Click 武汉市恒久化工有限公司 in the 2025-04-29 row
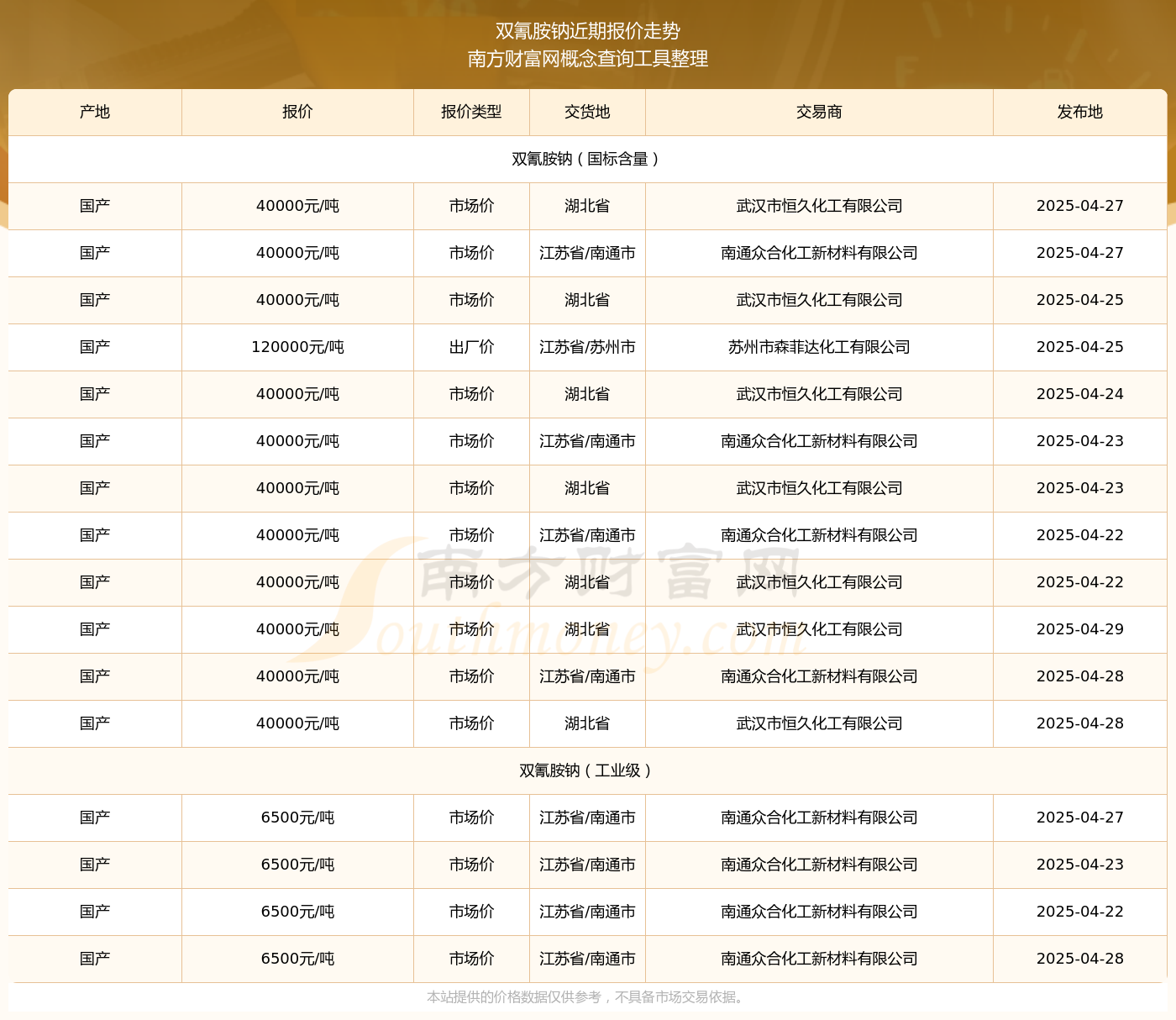The height and width of the screenshot is (1020, 1176). coord(819,629)
